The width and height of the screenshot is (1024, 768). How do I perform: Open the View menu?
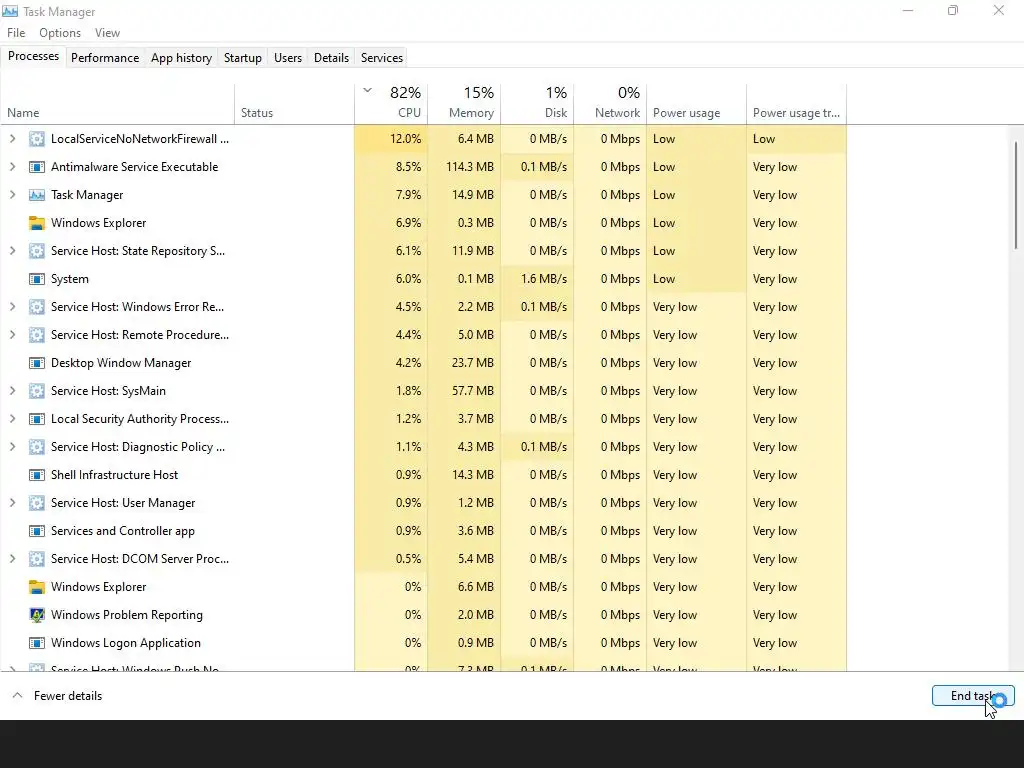pos(107,33)
